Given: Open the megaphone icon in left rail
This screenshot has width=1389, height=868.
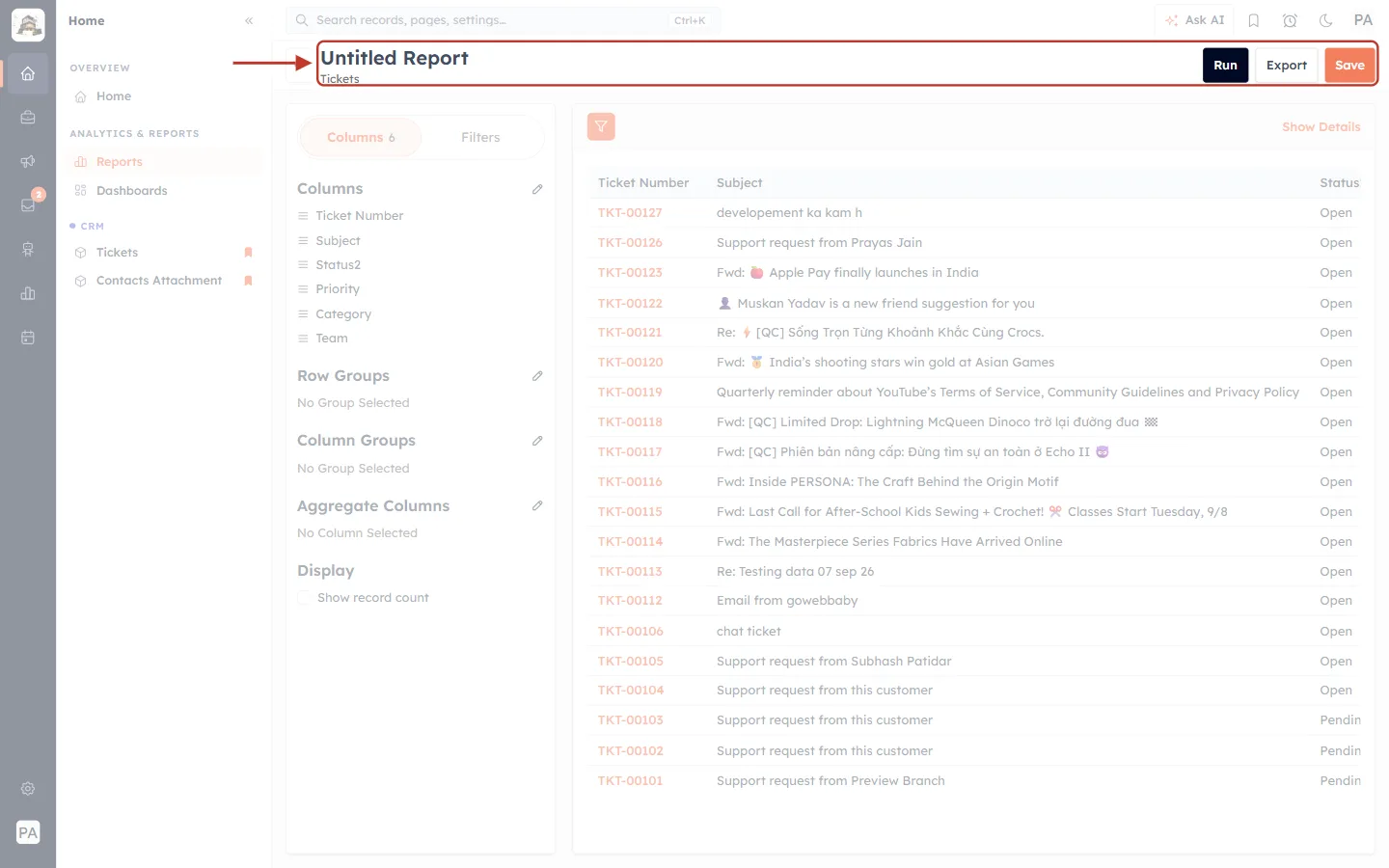Looking at the screenshot, I should tap(28, 161).
